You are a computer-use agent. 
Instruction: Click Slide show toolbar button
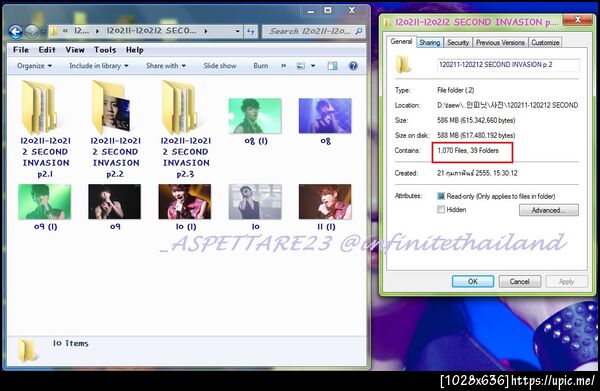point(220,66)
